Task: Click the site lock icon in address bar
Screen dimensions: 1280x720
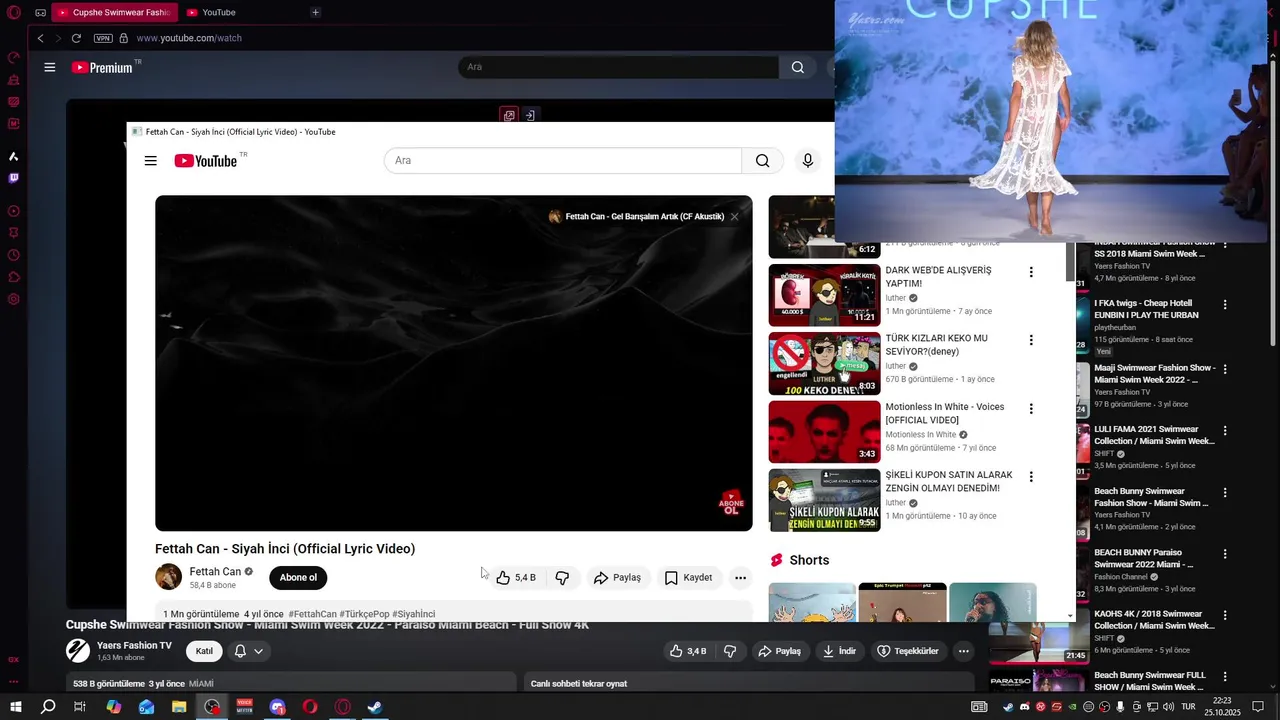Action: 124,38
